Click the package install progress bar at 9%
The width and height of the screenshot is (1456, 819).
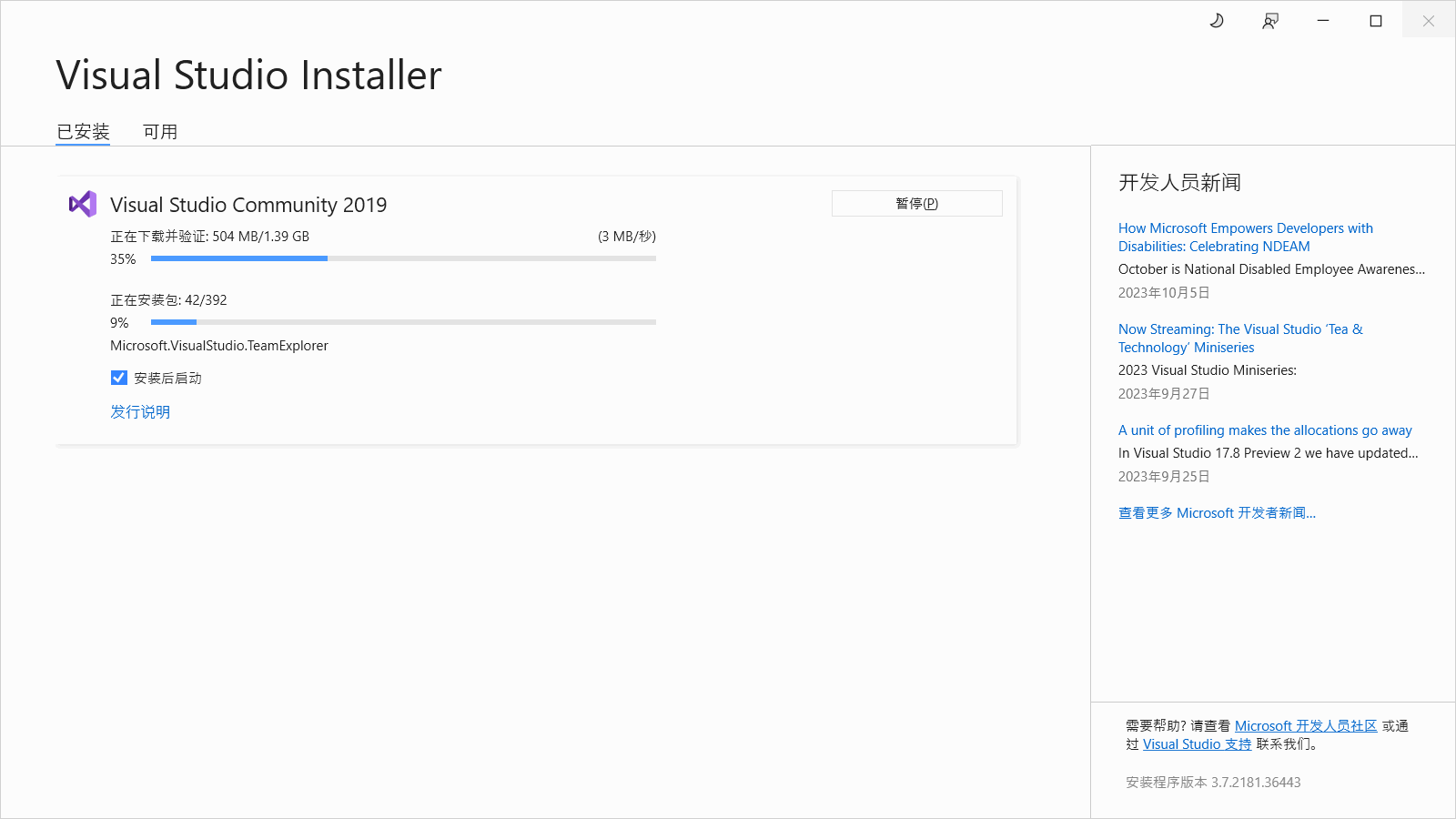(x=403, y=322)
